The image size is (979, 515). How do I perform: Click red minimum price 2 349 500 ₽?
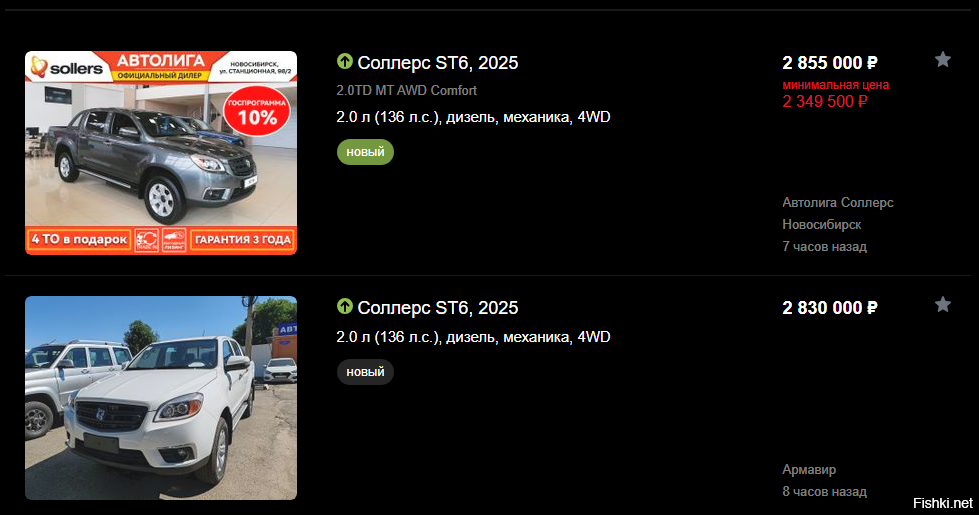tap(825, 101)
